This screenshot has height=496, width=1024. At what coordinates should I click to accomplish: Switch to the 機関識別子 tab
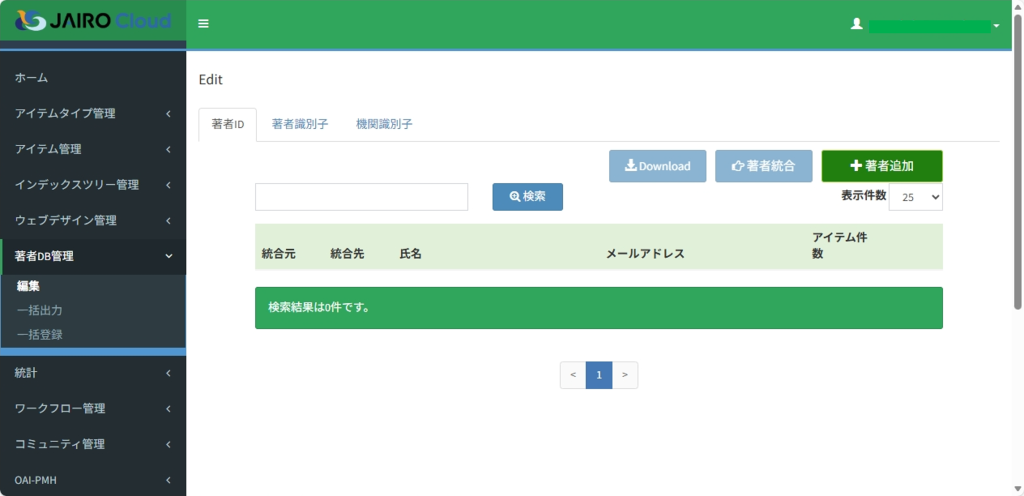[x=384, y=125]
